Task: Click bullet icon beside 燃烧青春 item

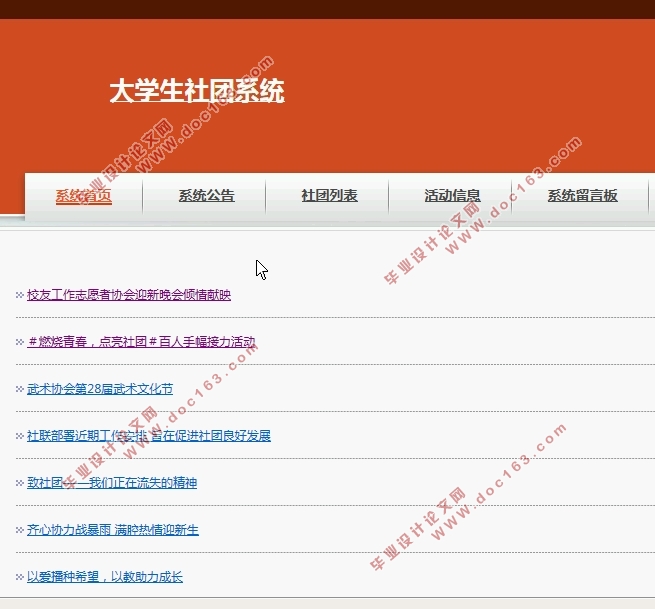Action: tap(19, 342)
